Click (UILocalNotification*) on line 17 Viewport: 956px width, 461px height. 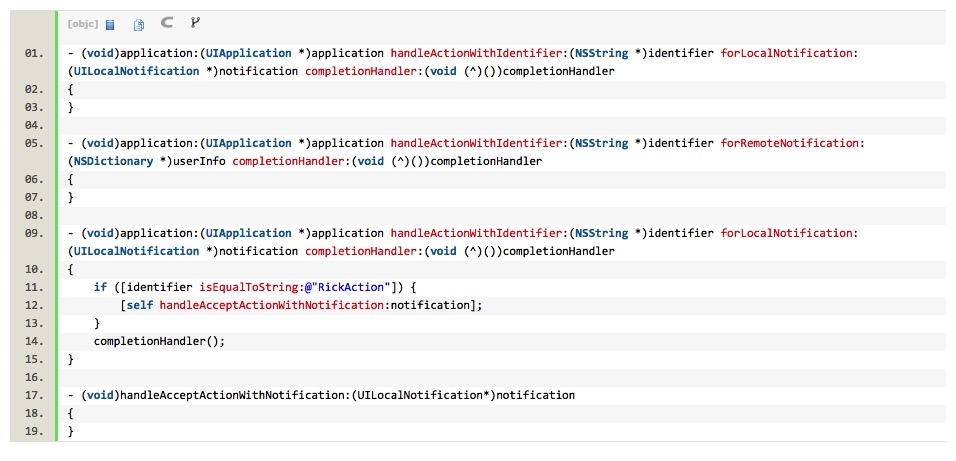tap(423, 395)
